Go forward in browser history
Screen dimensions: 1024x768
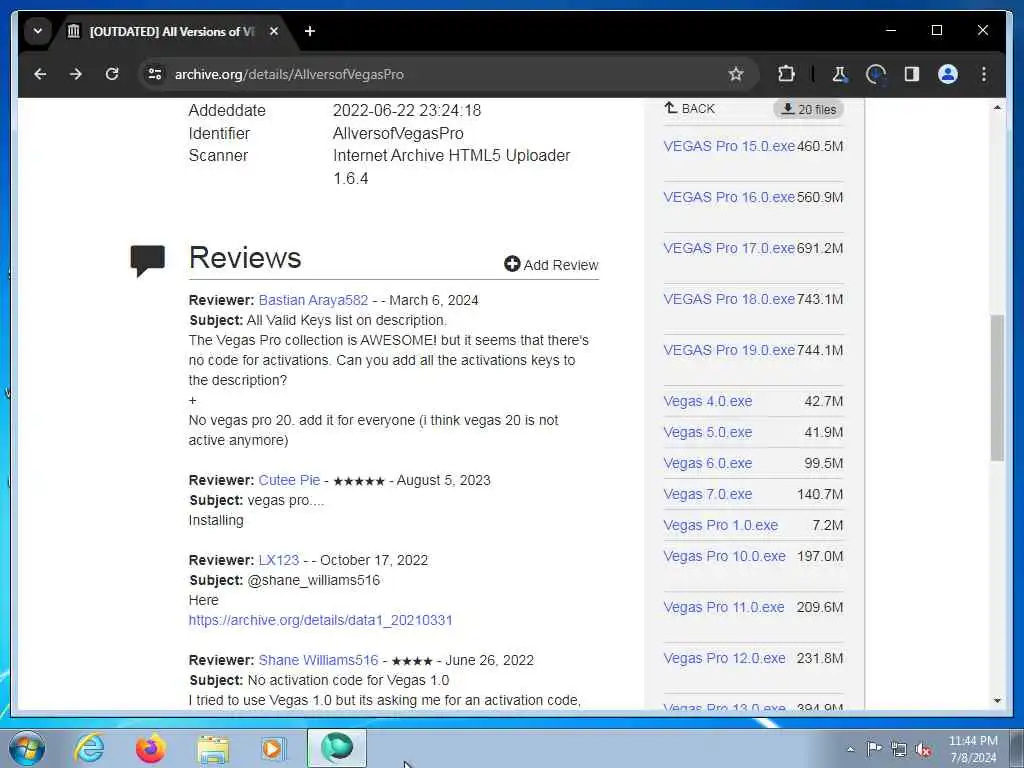click(76, 74)
